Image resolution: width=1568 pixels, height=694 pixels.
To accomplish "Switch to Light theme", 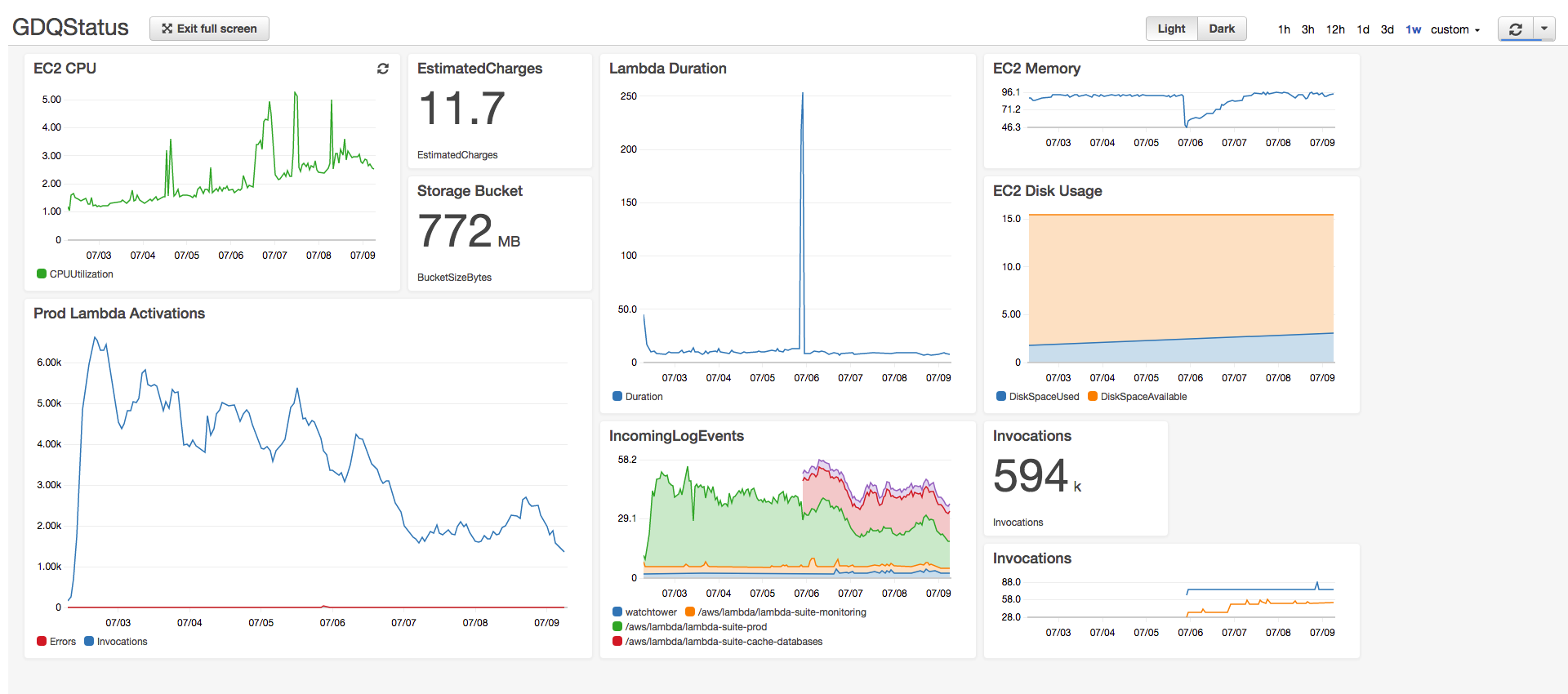I will (1171, 29).
